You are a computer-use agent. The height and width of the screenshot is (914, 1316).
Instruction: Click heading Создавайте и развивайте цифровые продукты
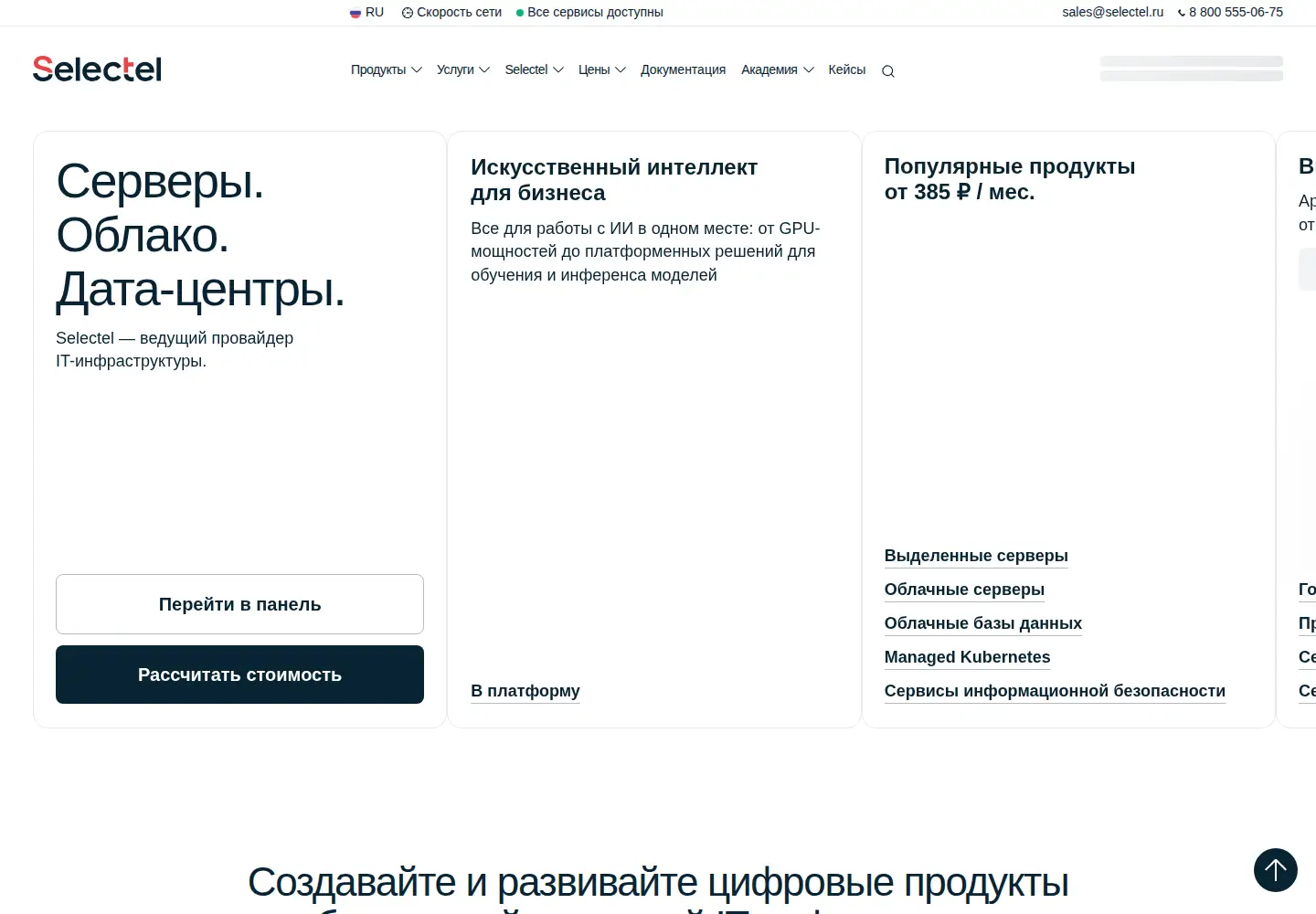click(658, 883)
